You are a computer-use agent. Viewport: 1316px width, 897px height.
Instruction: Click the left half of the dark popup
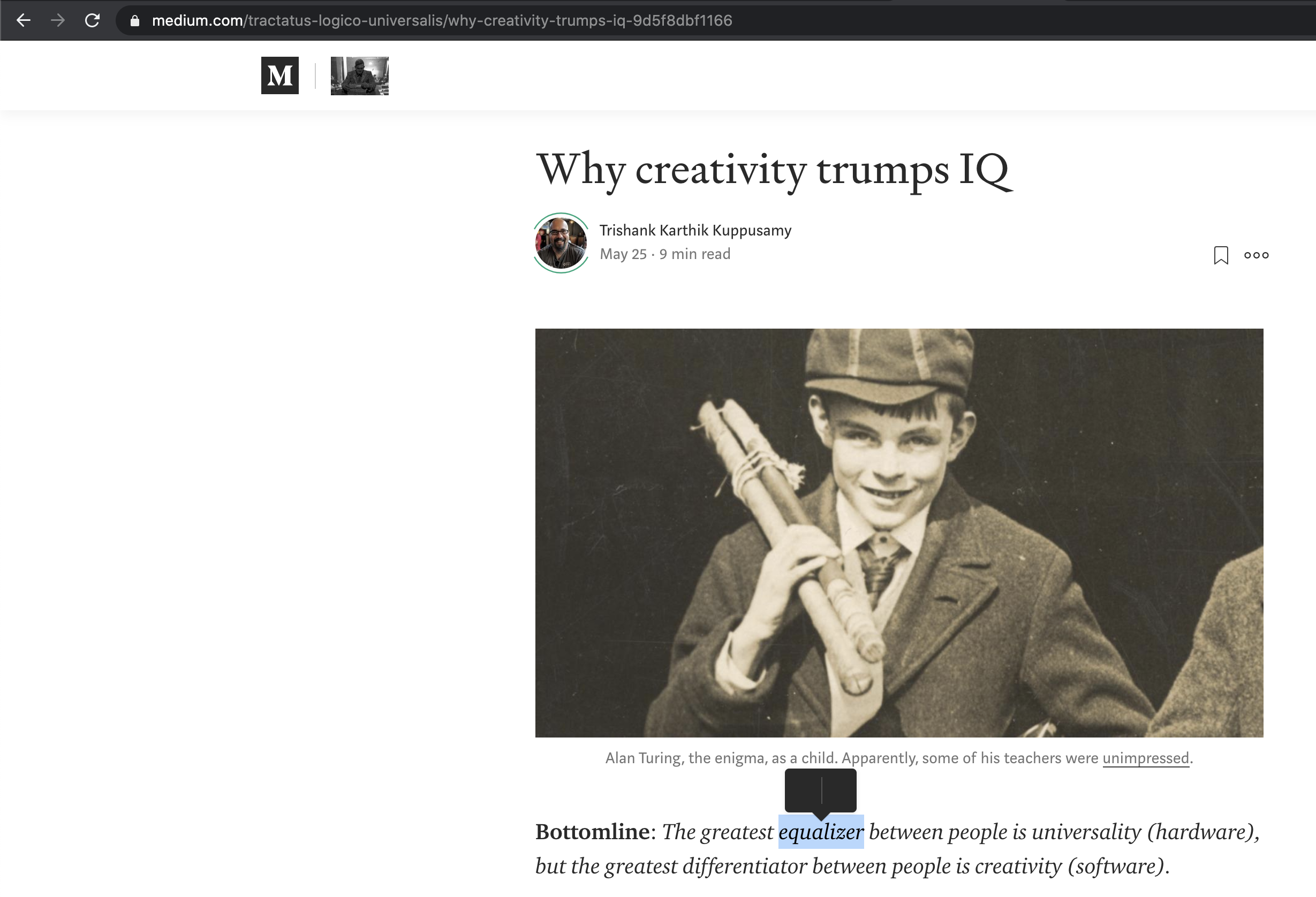pyautogui.click(x=803, y=789)
